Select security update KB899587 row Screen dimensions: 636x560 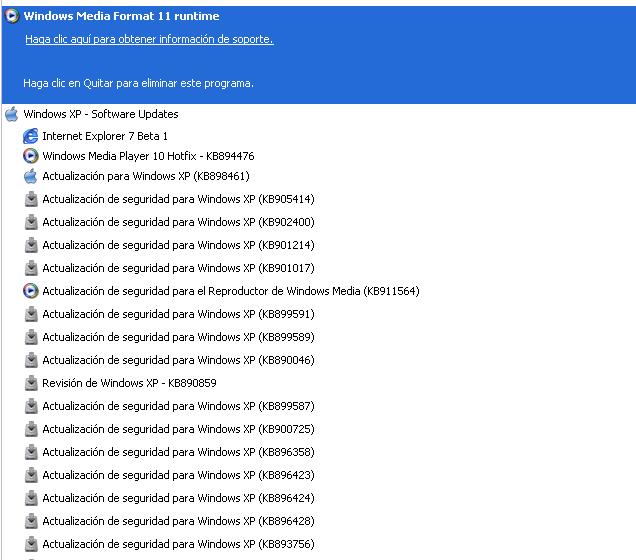(178, 406)
